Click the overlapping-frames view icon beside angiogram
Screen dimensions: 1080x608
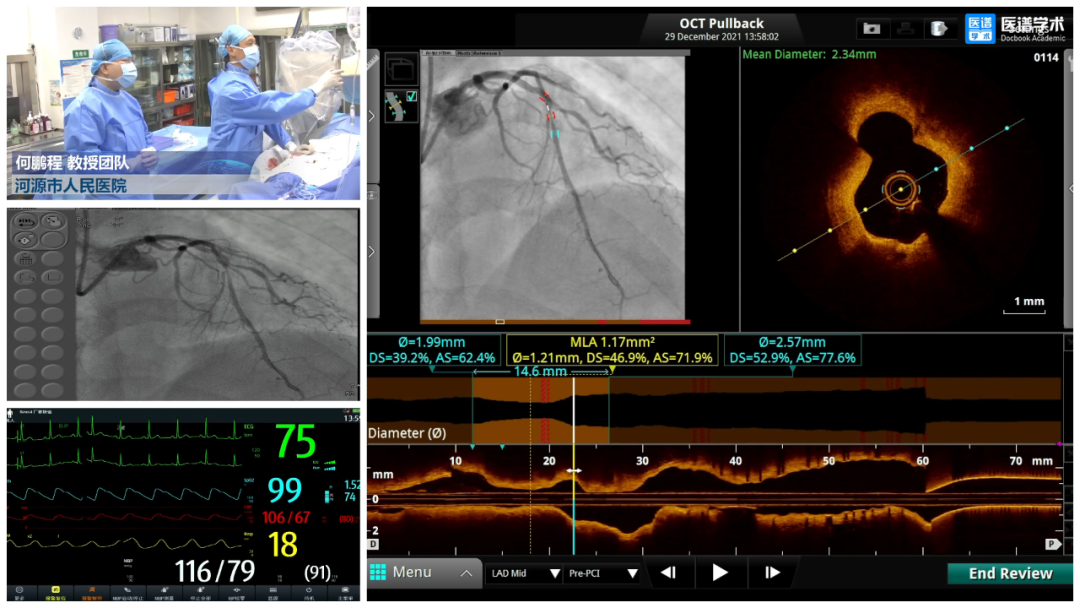pyautogui.click(x=400, y=70)
